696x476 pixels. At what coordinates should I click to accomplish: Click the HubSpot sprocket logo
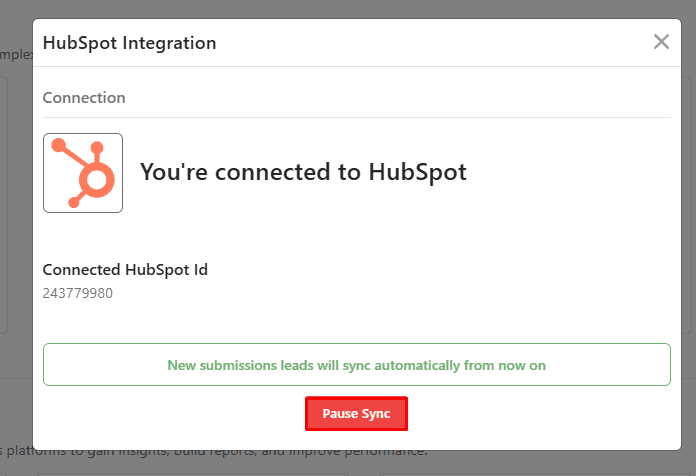coord(83,173)
